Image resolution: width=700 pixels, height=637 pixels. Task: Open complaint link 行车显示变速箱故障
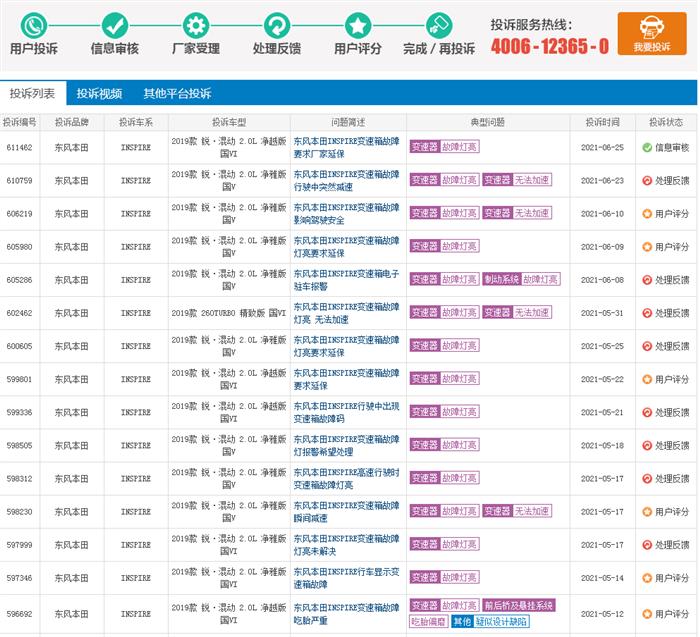point(346,578)
